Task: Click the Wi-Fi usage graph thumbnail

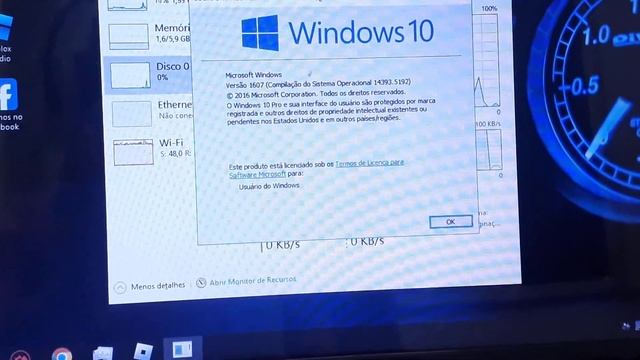Action: pos(133,152)
